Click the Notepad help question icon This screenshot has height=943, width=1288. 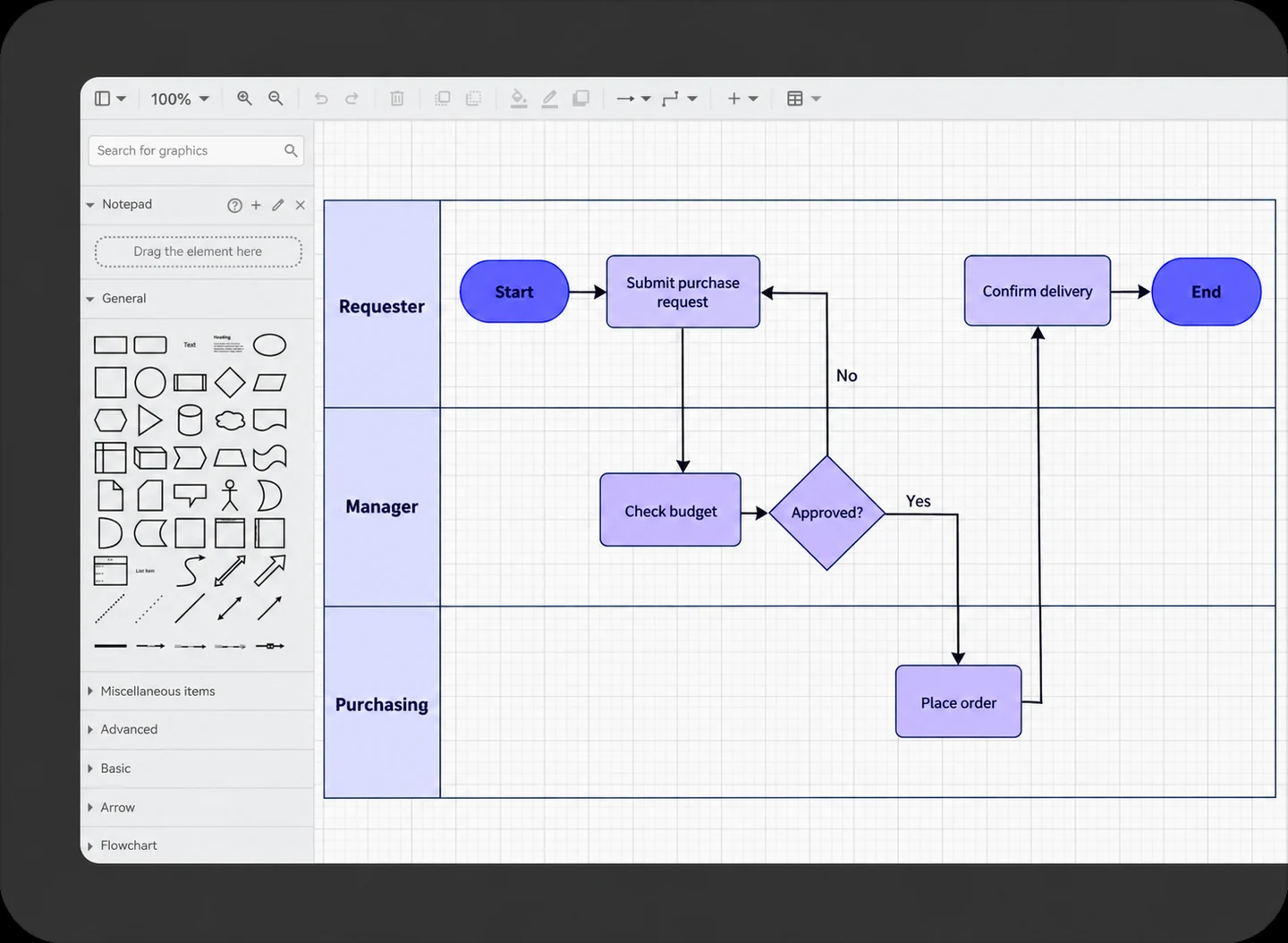[234, 205]
